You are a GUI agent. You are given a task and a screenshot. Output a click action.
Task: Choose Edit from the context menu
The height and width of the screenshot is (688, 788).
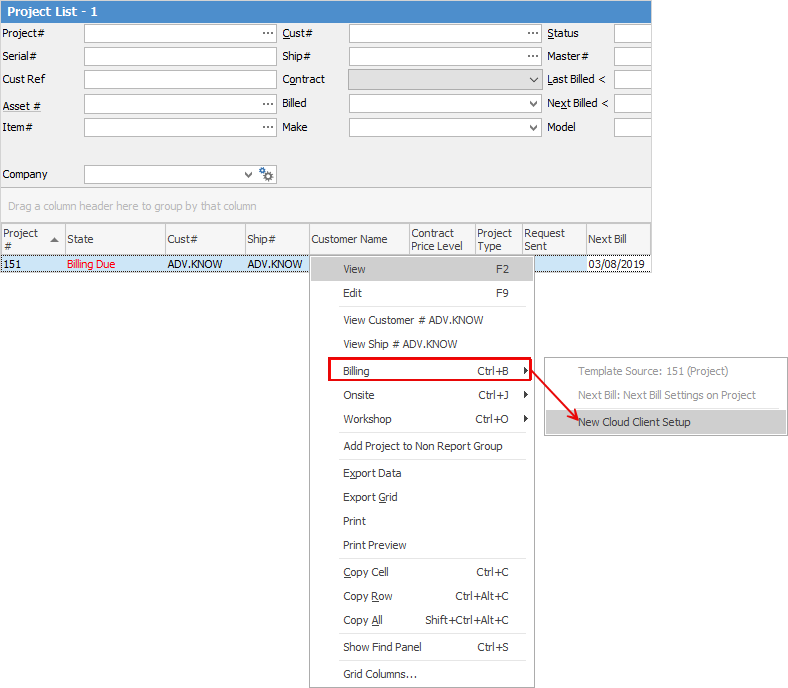pyautogui.click(x=422, y=293)
